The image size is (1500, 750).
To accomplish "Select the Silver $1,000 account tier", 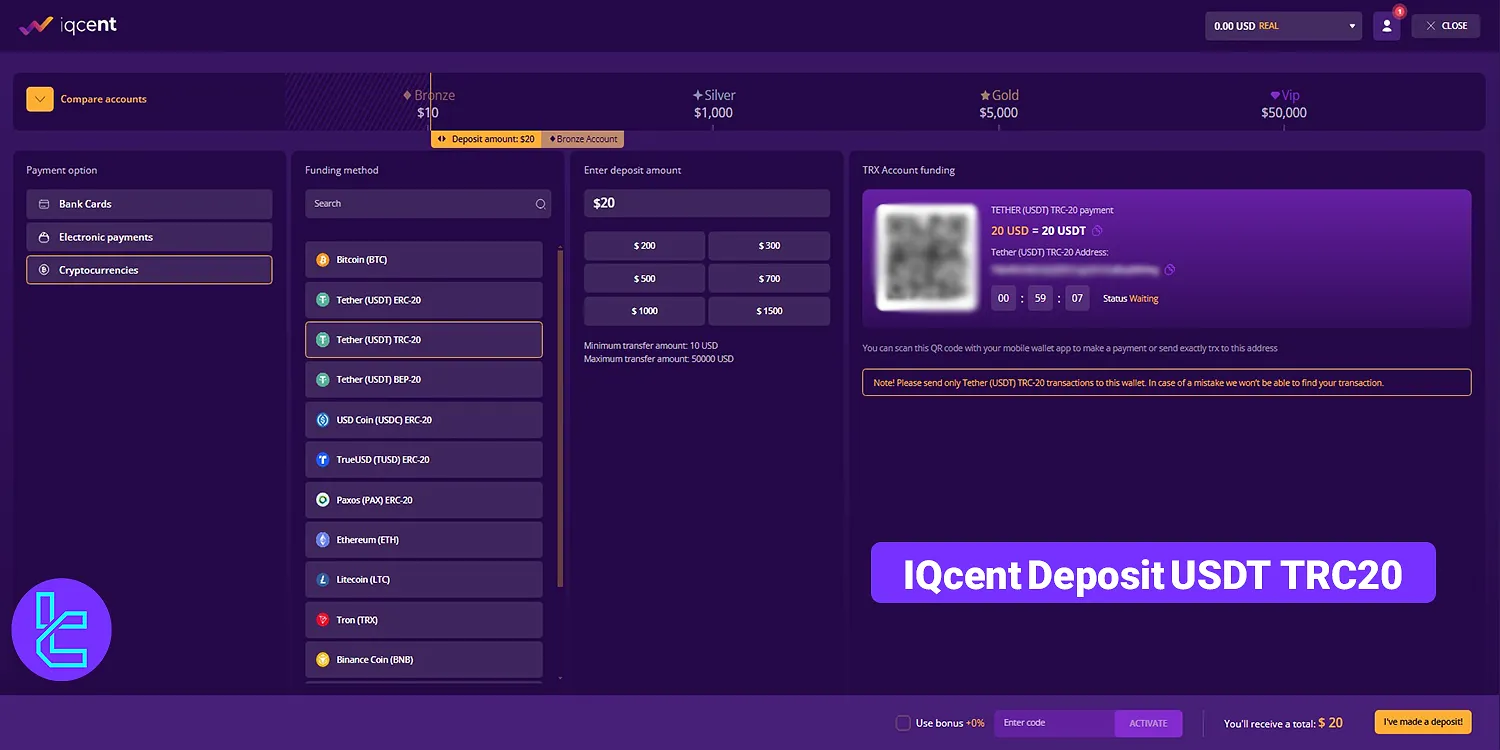I will point(714,104).
